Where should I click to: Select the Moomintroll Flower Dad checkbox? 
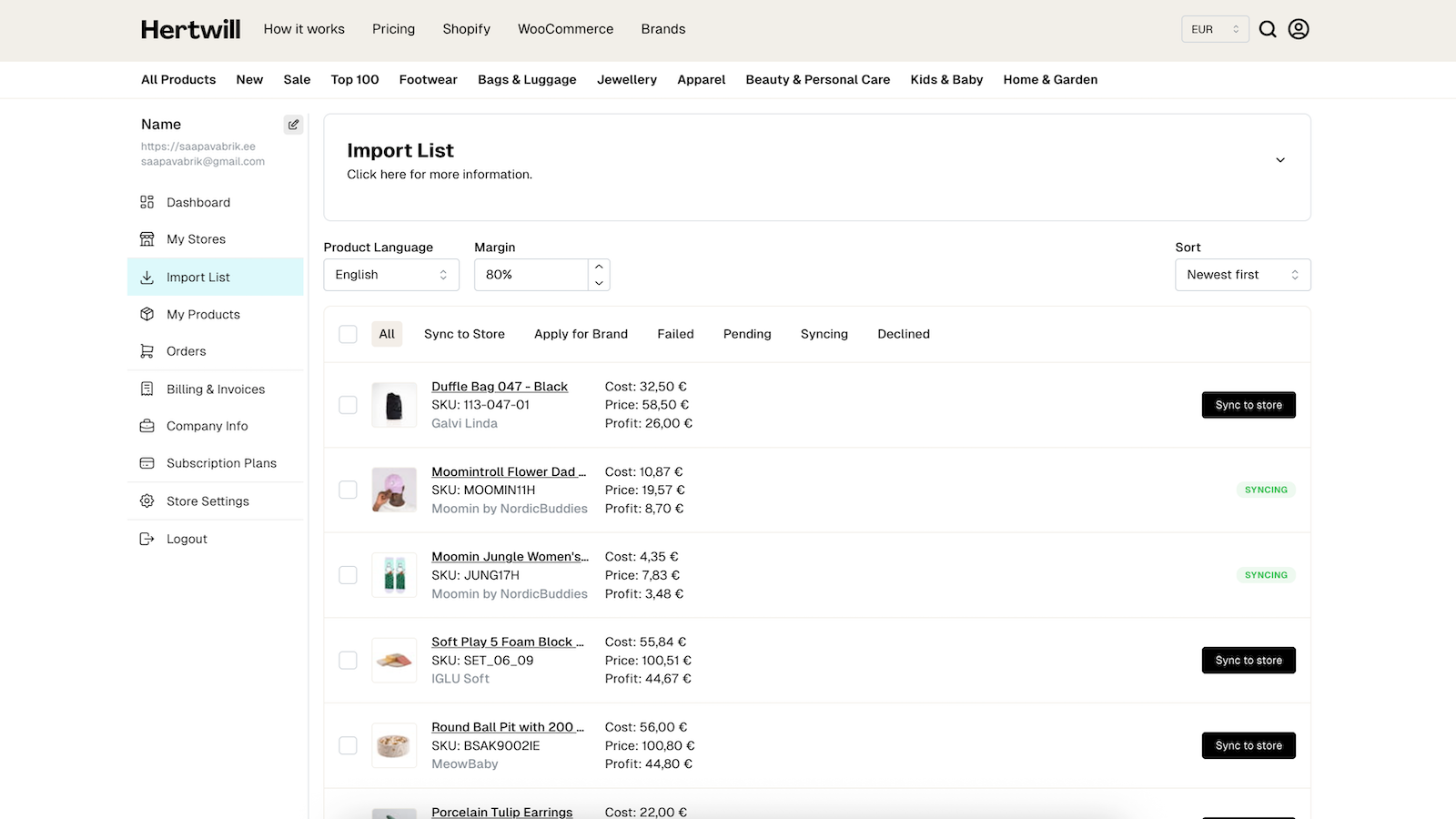tap(348, 490)
